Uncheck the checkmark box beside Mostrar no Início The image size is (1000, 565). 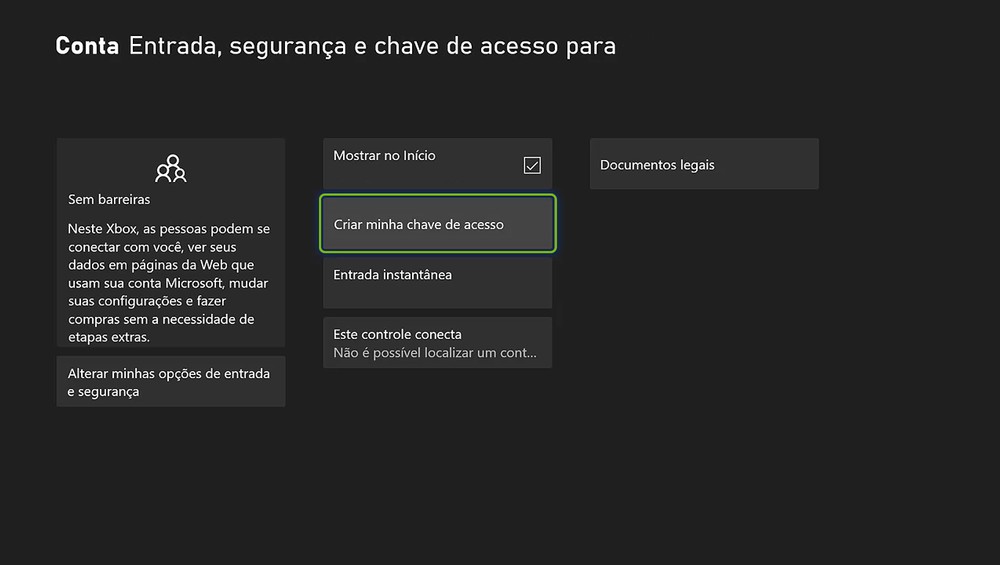click(x=532, y=165)
